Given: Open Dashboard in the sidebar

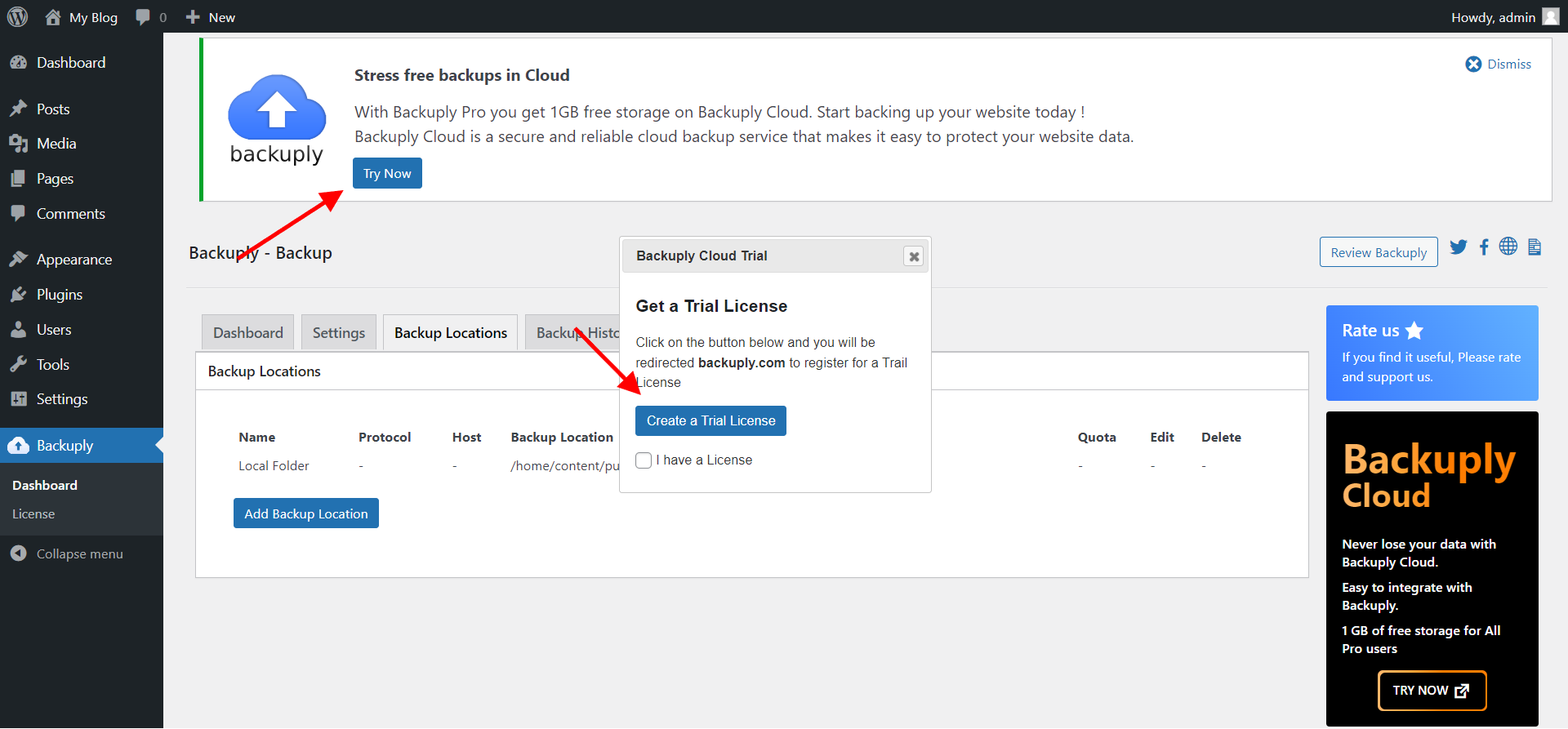Looking at the screenshot, I should pos(82,63).
